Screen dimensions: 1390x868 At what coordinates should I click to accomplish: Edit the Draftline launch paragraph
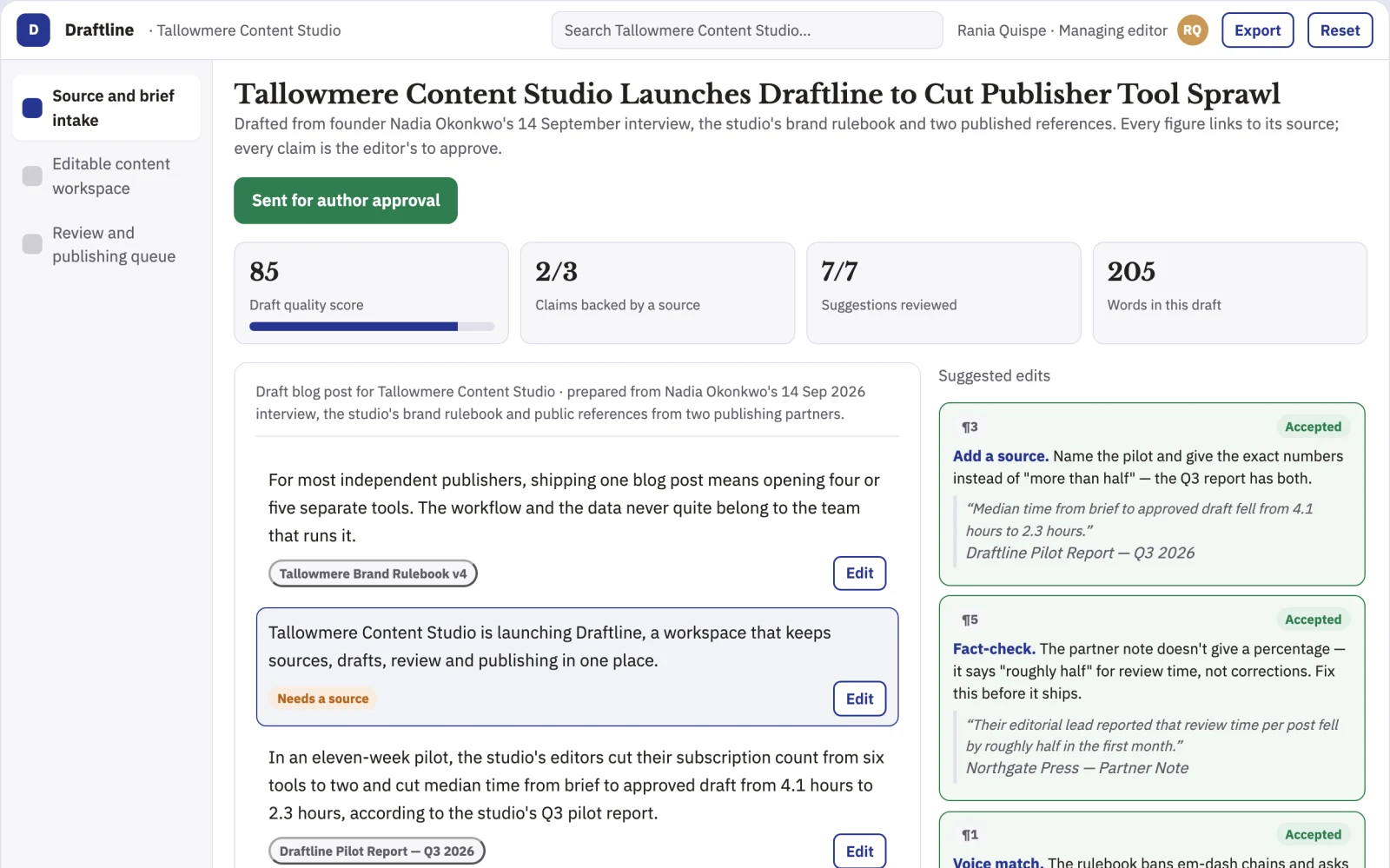coord(859,699)
